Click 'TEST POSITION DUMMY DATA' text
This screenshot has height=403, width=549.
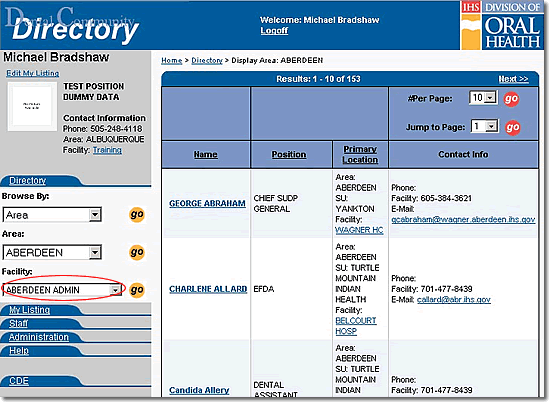pos(93,92)
